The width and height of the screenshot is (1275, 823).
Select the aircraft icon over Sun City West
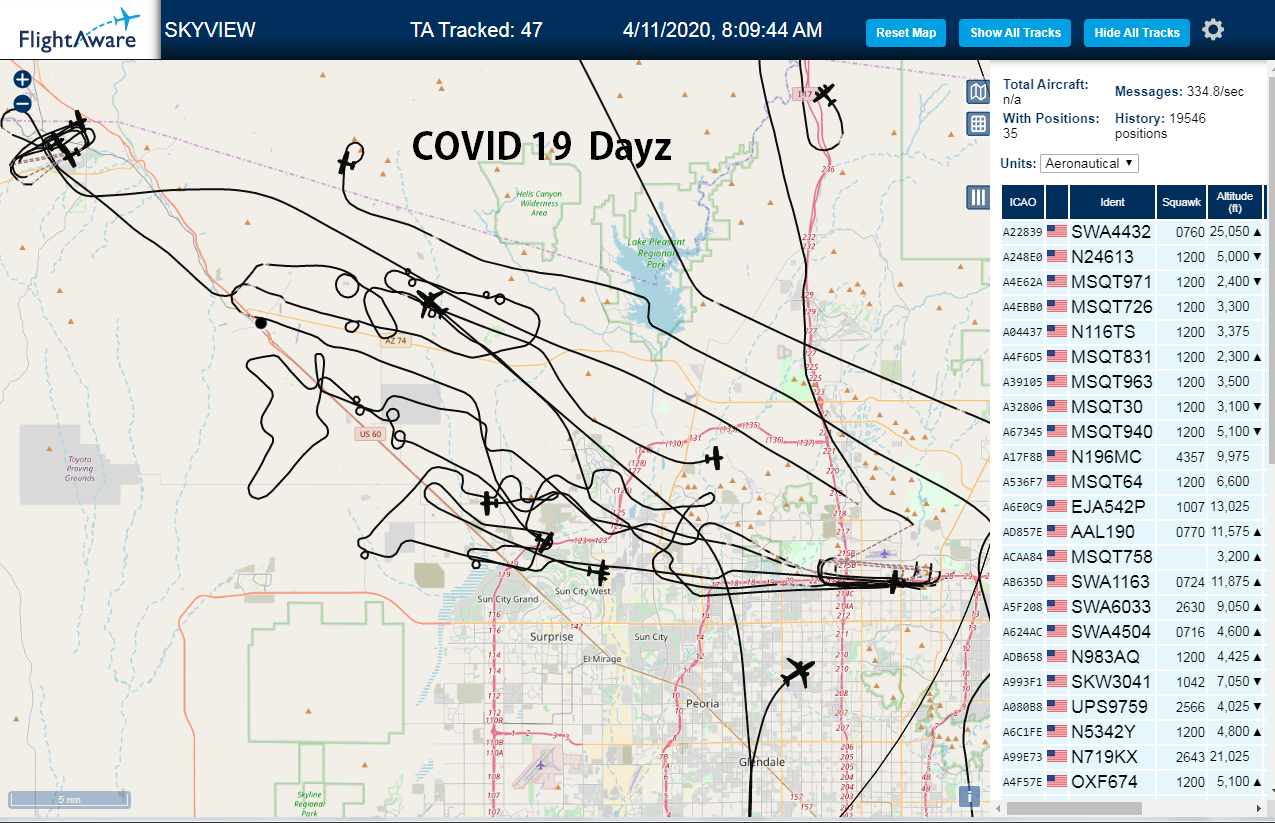tap(599, 573)
